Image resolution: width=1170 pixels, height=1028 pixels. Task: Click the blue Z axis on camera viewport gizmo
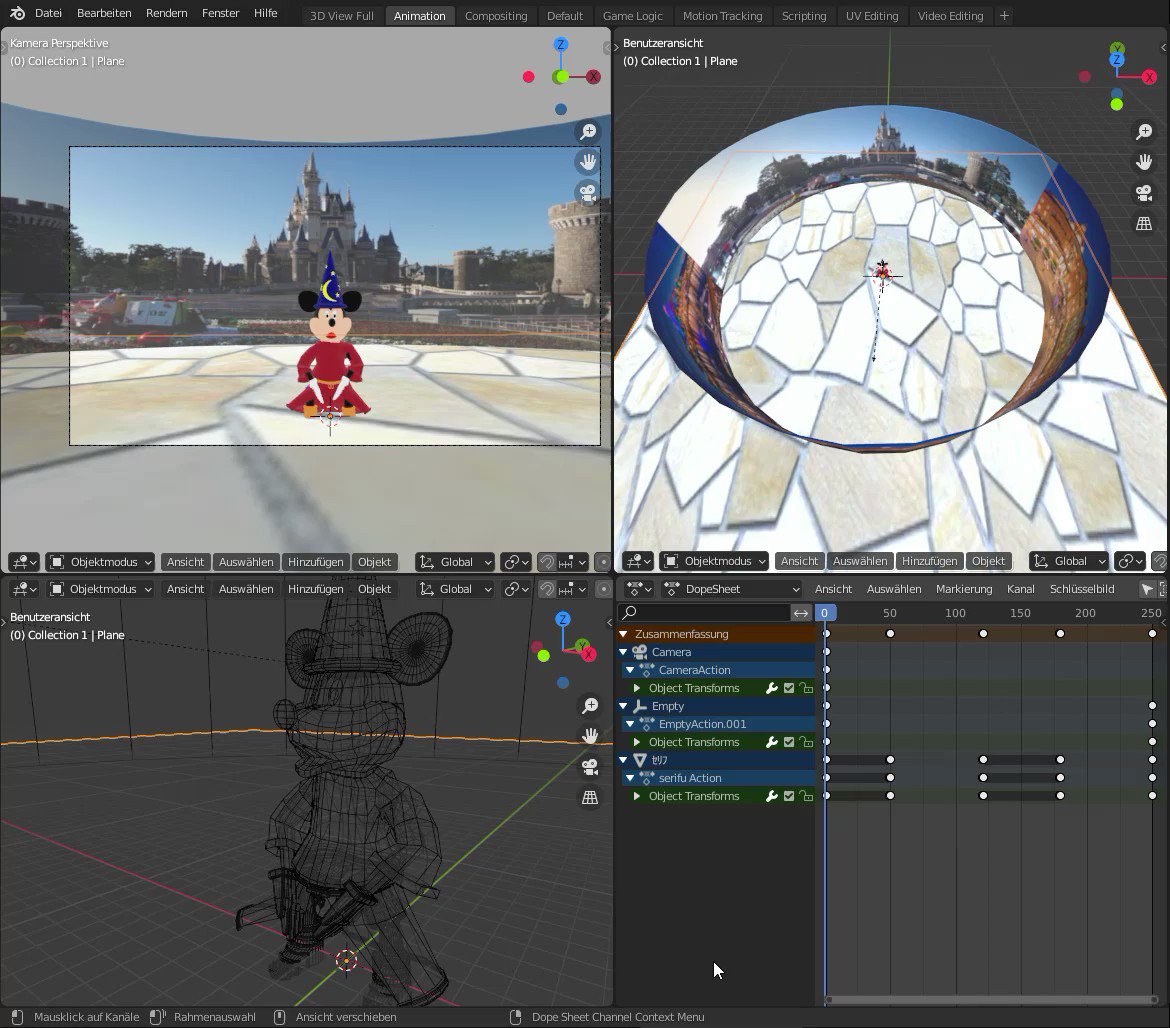(x=561, y=45)
